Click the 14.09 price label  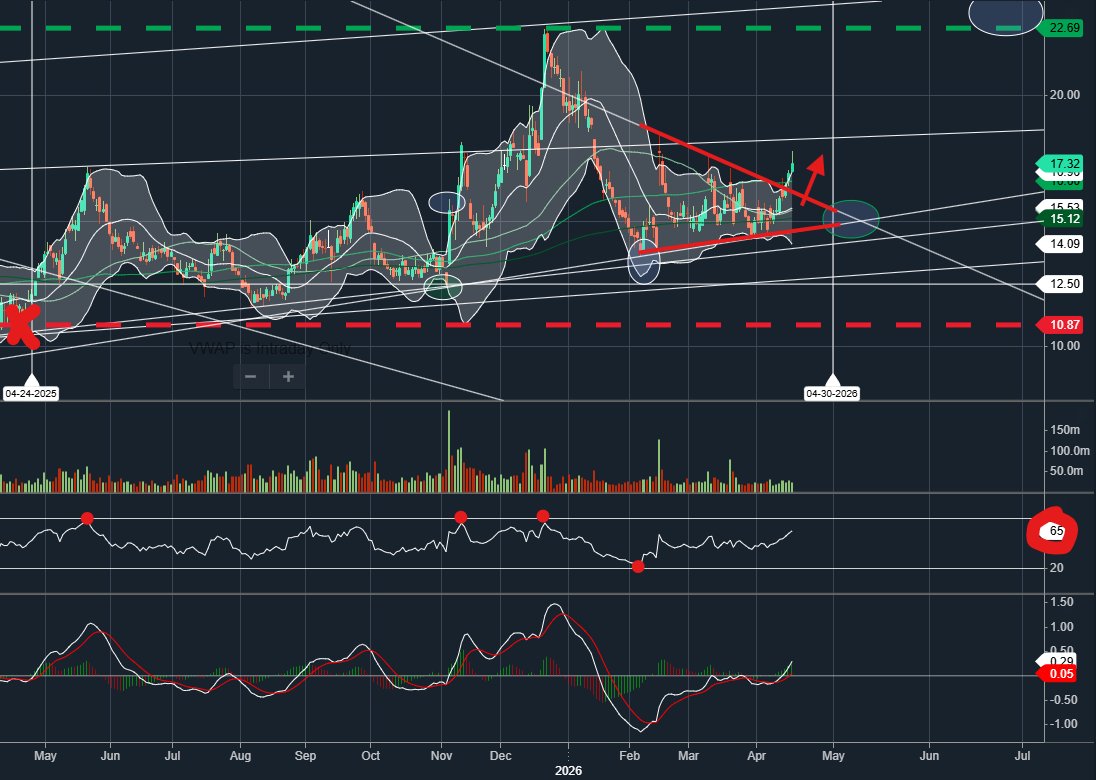click(1063, 244)
